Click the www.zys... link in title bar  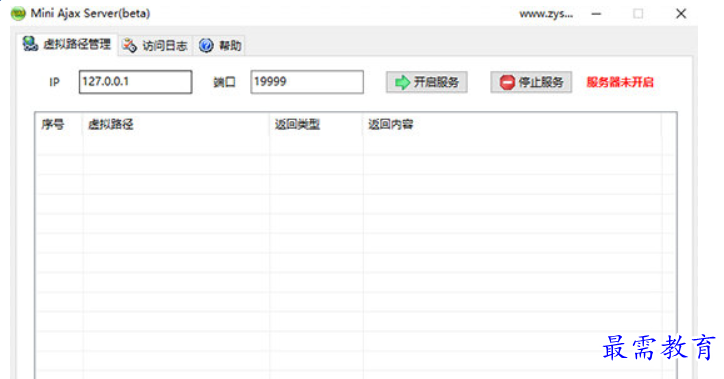pyautogui.click(x=546, y=14)
